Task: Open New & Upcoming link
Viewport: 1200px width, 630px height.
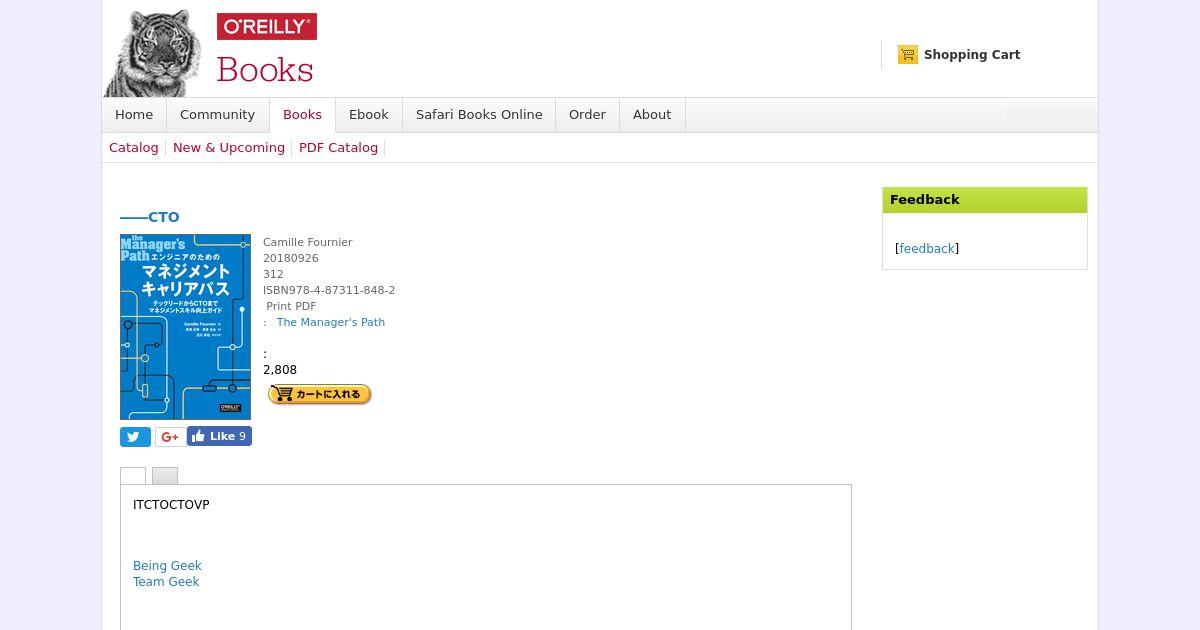Action: click(229, 148)
